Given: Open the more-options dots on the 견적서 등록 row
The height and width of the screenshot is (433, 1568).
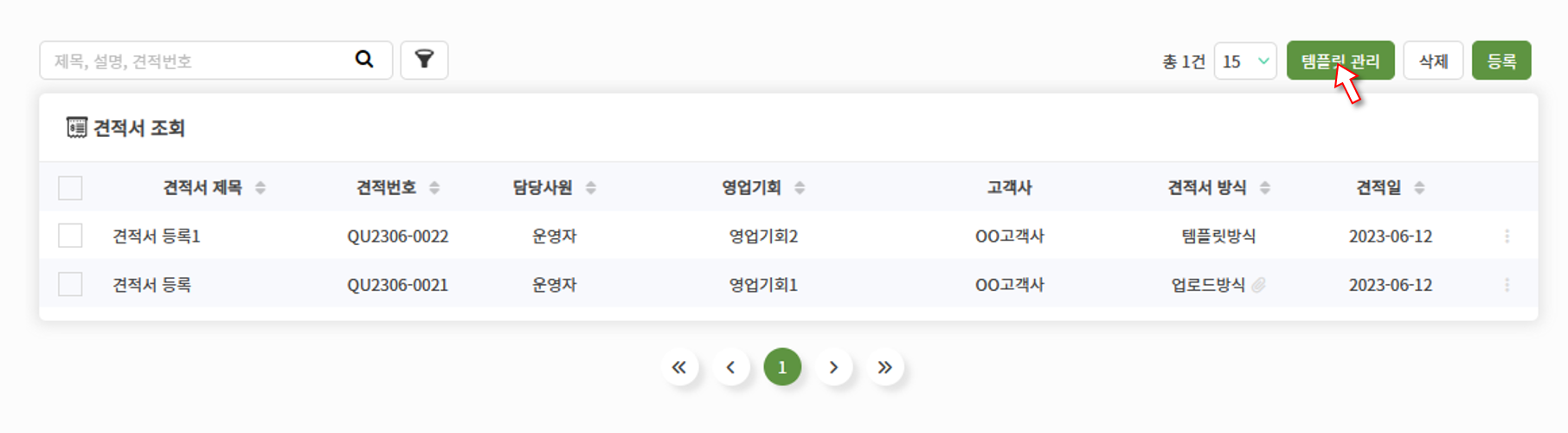Looking at the screenshot, I should [1507, 285].
